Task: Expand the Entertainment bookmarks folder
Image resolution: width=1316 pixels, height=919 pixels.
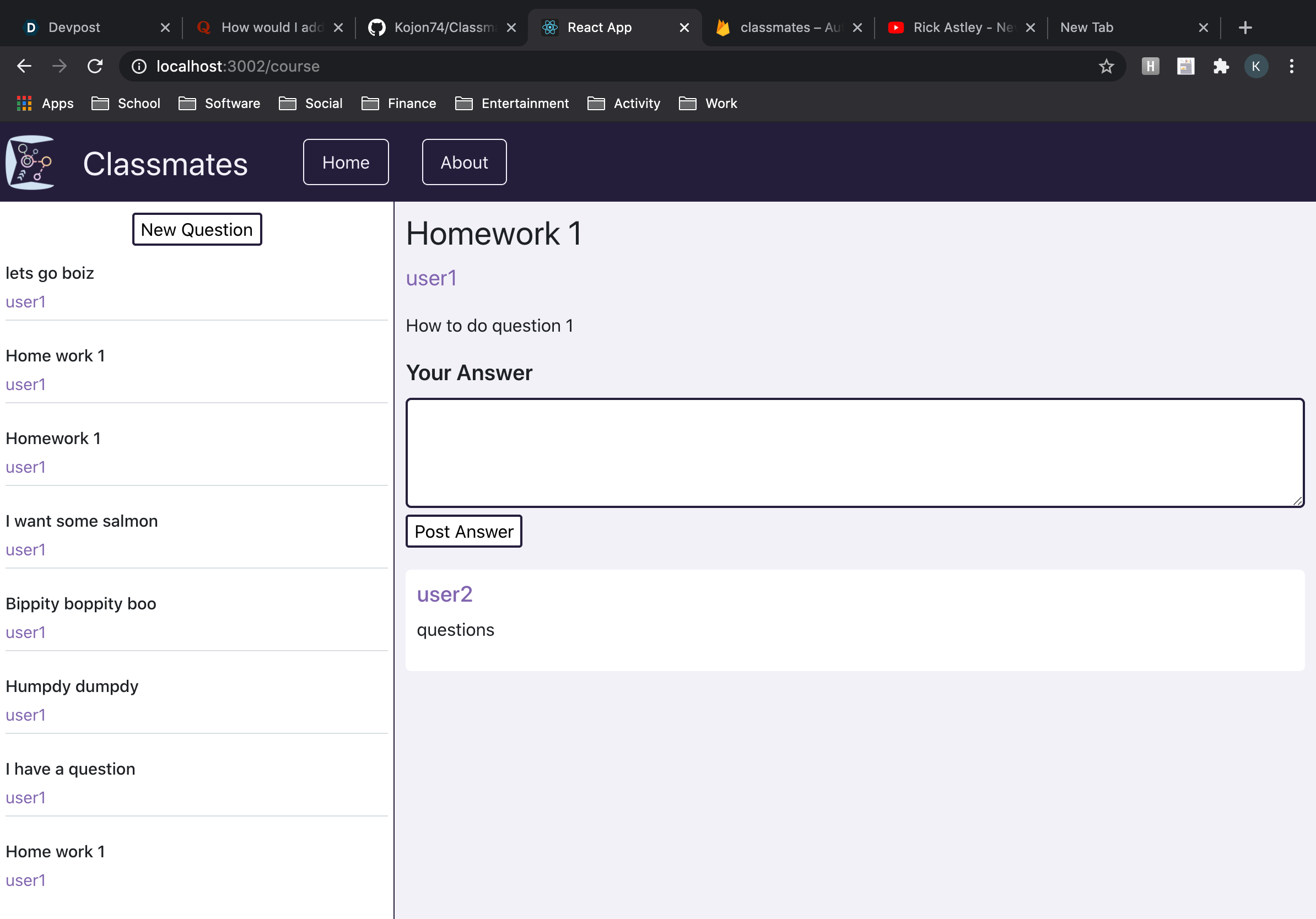Action: point(512,104)
